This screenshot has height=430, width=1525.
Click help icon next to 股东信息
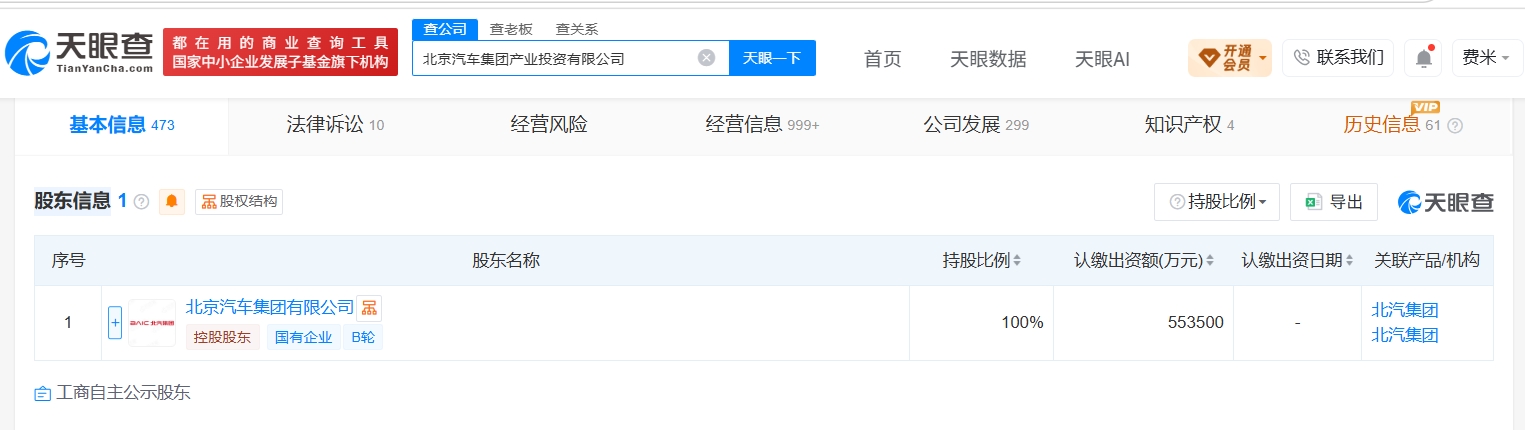click(x=141, y=202)
